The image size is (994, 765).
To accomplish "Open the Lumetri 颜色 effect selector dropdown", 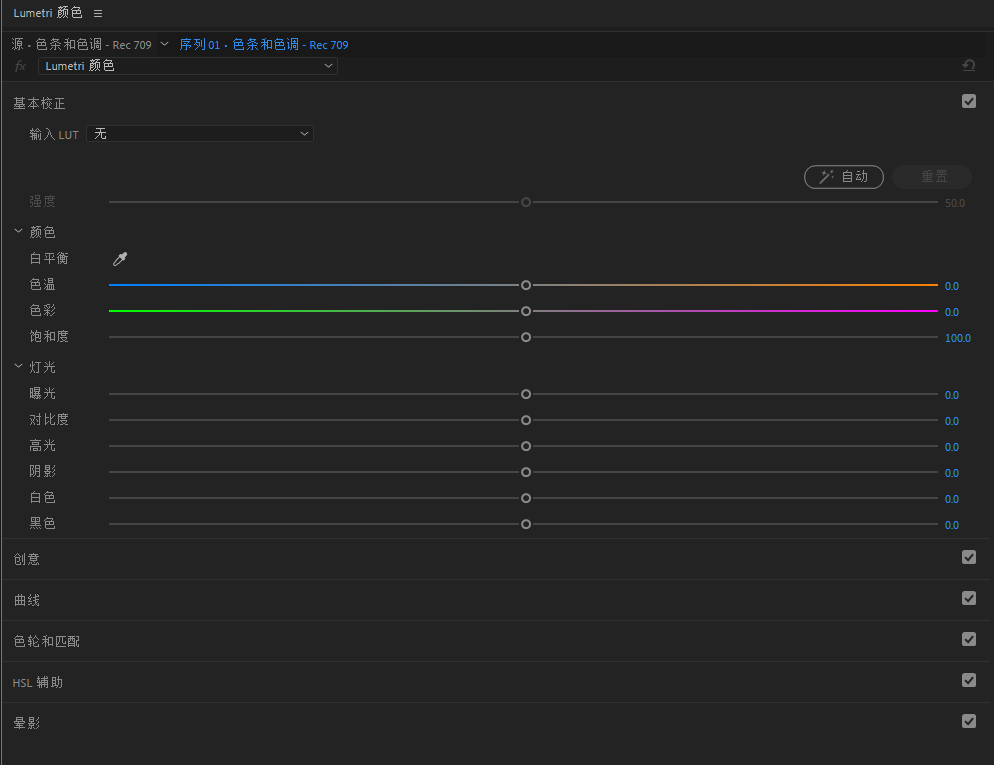I will coord(188,66).
